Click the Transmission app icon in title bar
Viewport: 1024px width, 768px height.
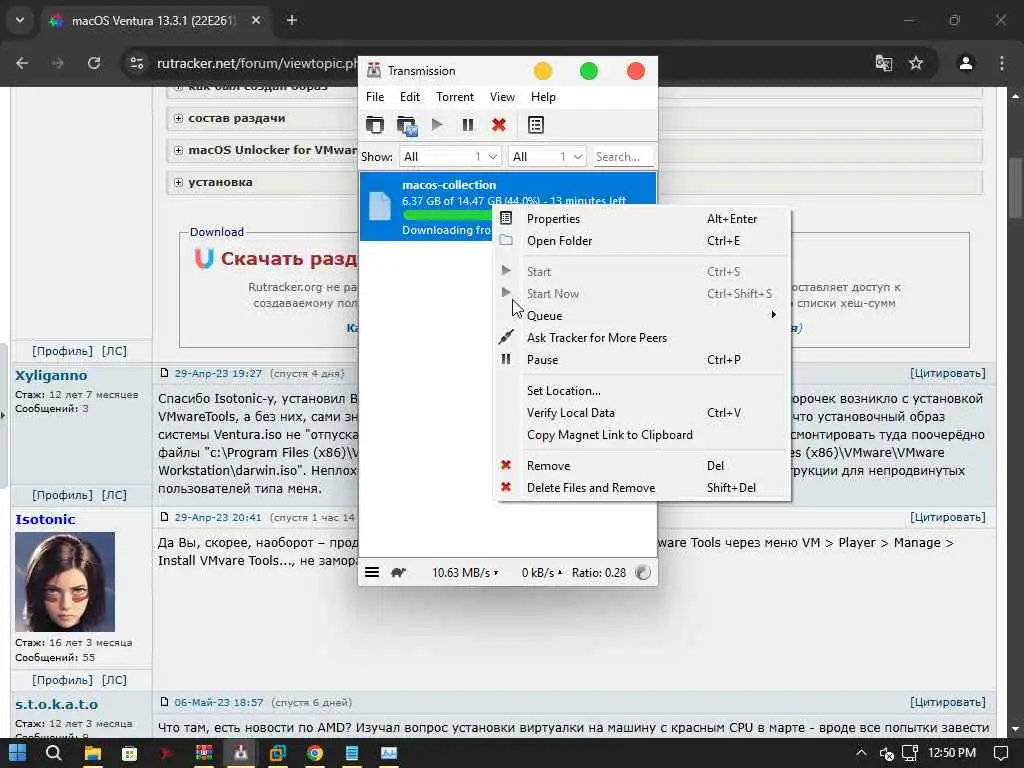[x=374, y=71]
